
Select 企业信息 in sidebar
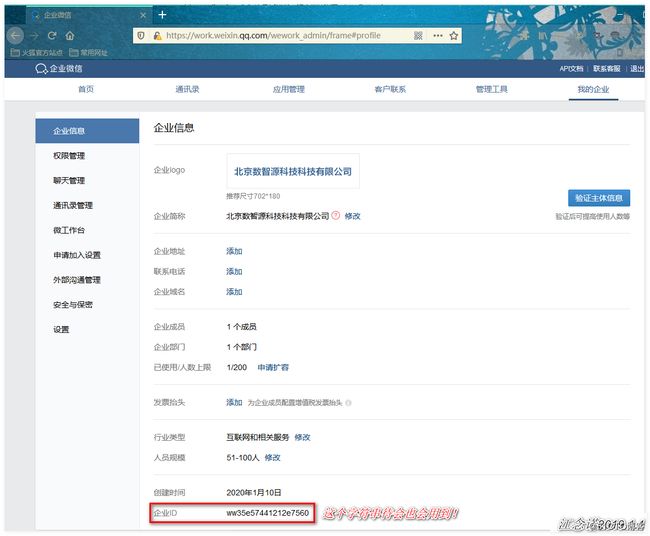tap(87, 131)
